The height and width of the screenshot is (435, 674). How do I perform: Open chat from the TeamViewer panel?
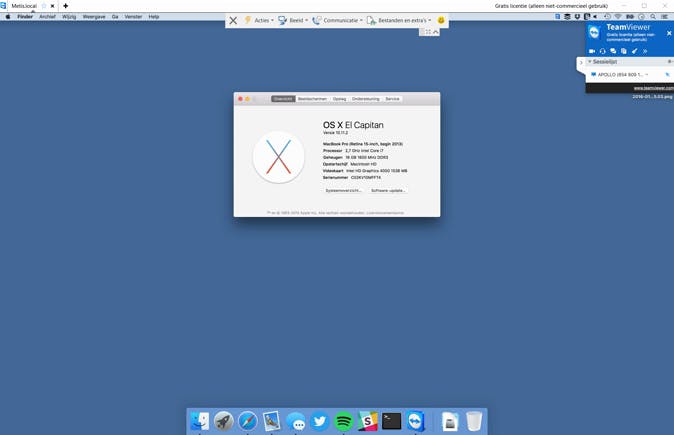[613, 51]
